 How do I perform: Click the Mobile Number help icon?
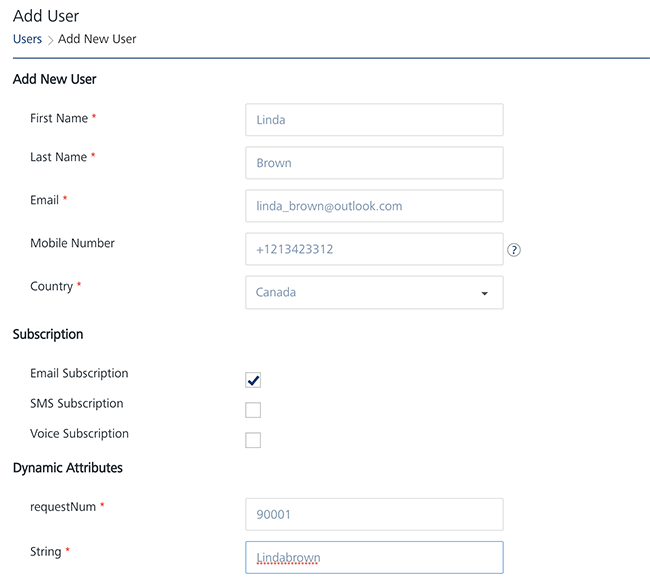pyautogui.click(x=514, y=250)
